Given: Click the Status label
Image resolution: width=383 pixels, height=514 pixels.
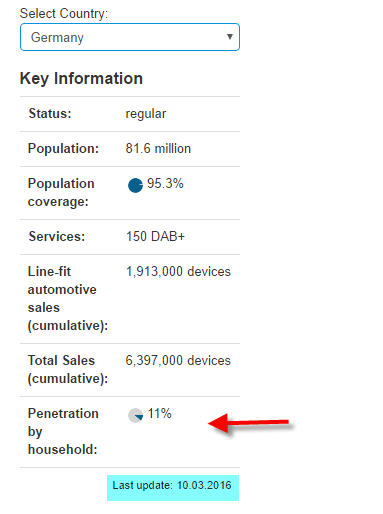Looking at the screenshot, I should click(x=50, y=113).
